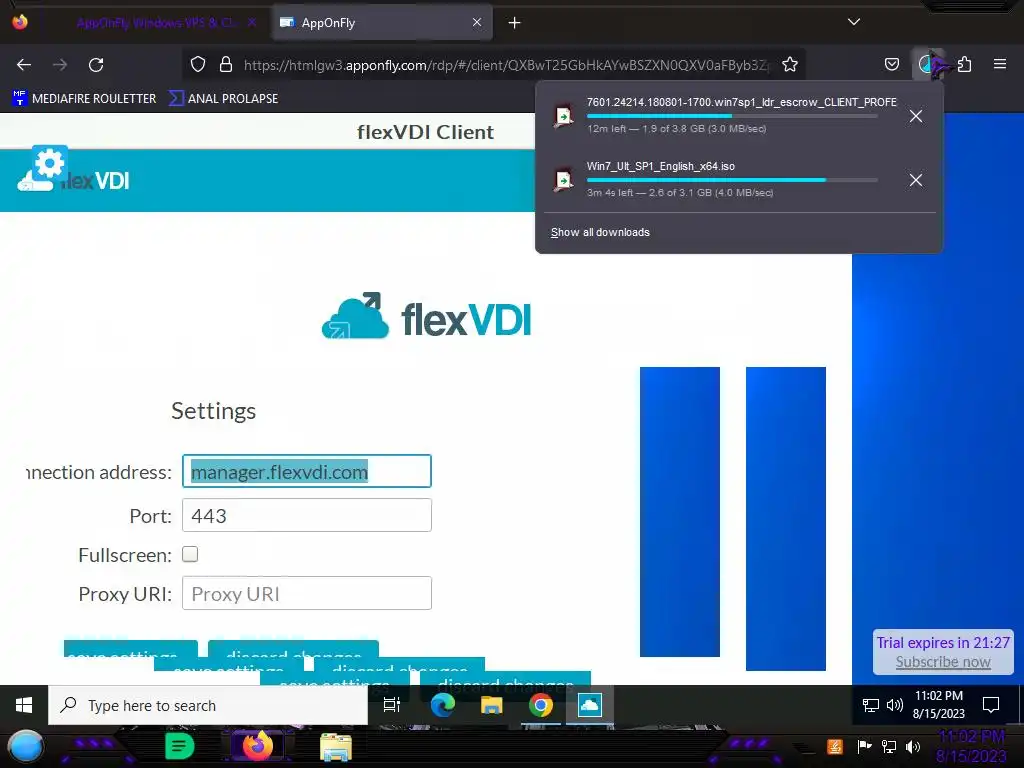The height and width of the screenshot is (768, 1024).
Task: Select Firefox on host taskbar
Action: coord(257,746)
